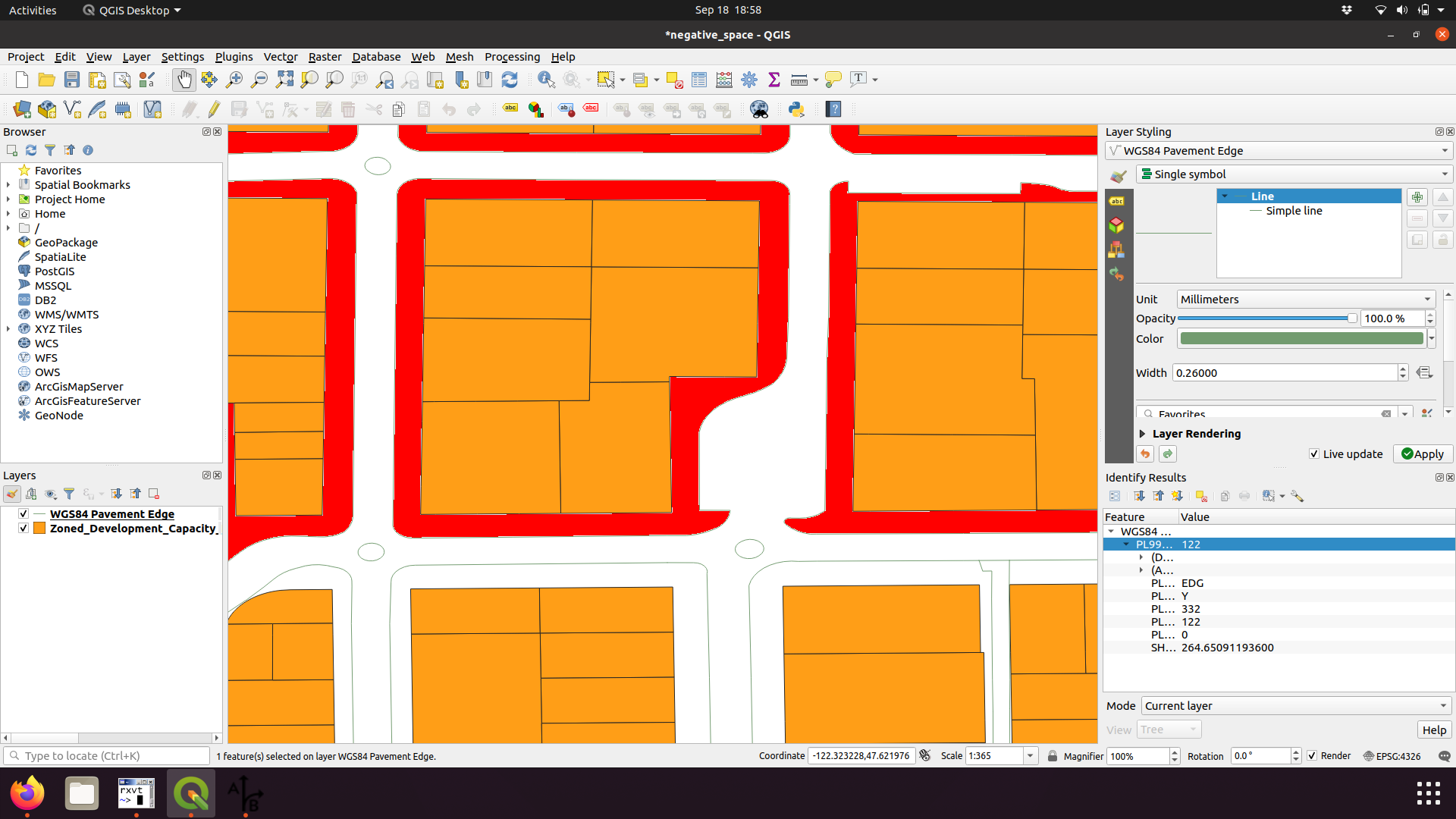
Task: Click the Refresh map icon
Action: [510, 80]
